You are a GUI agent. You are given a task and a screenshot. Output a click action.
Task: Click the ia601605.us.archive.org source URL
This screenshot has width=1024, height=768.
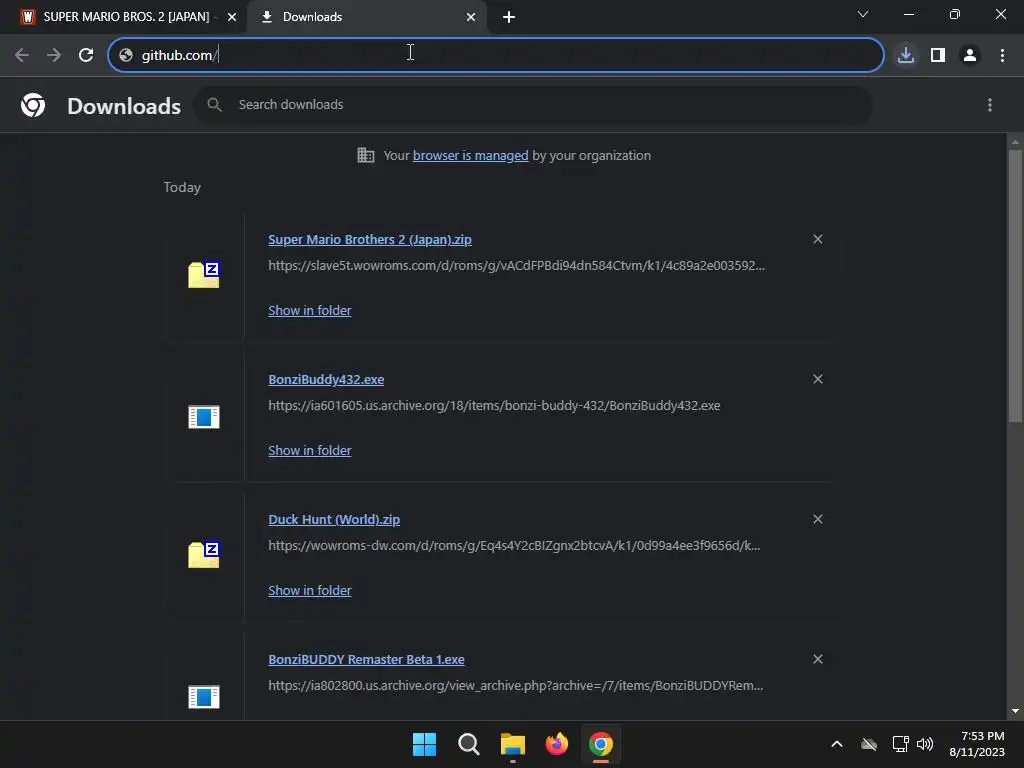[494, 406]
